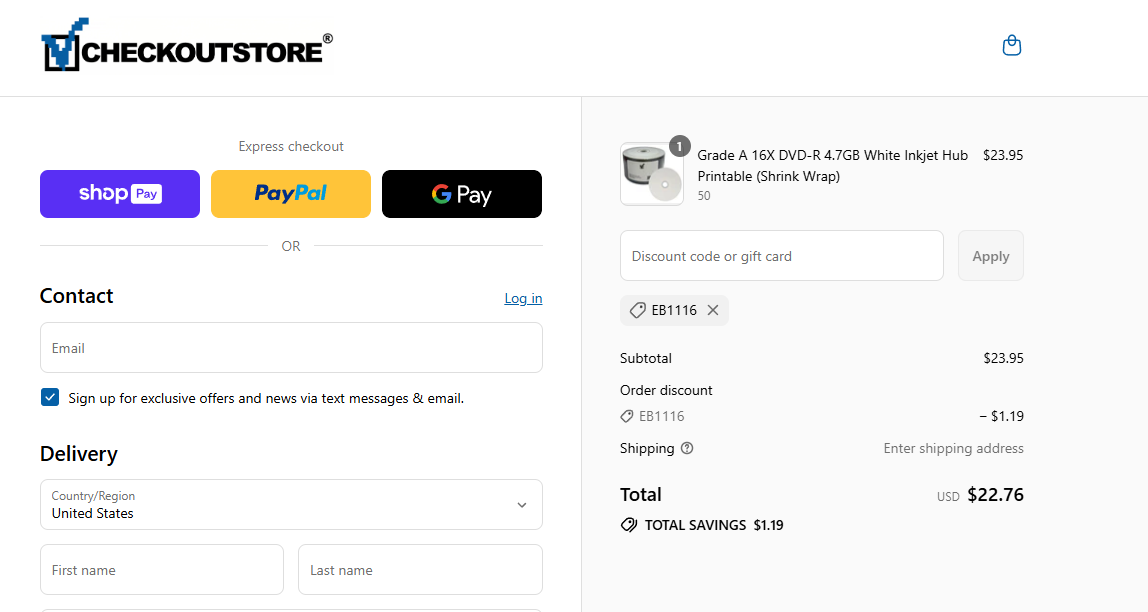Viewport: 1148px width, 612px height.
Task: Click the chevron on the United States selector
Action: [521, 505]
